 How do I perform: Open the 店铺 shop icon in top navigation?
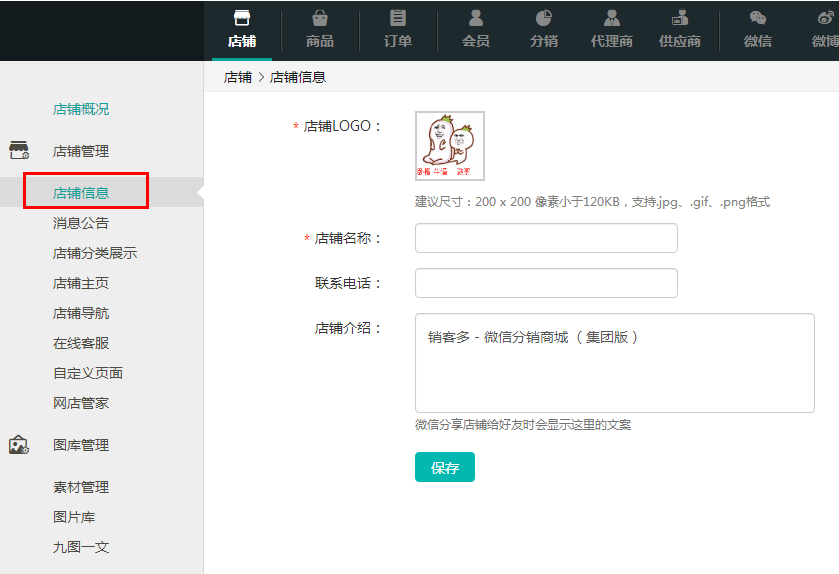[x=241, y=19]
